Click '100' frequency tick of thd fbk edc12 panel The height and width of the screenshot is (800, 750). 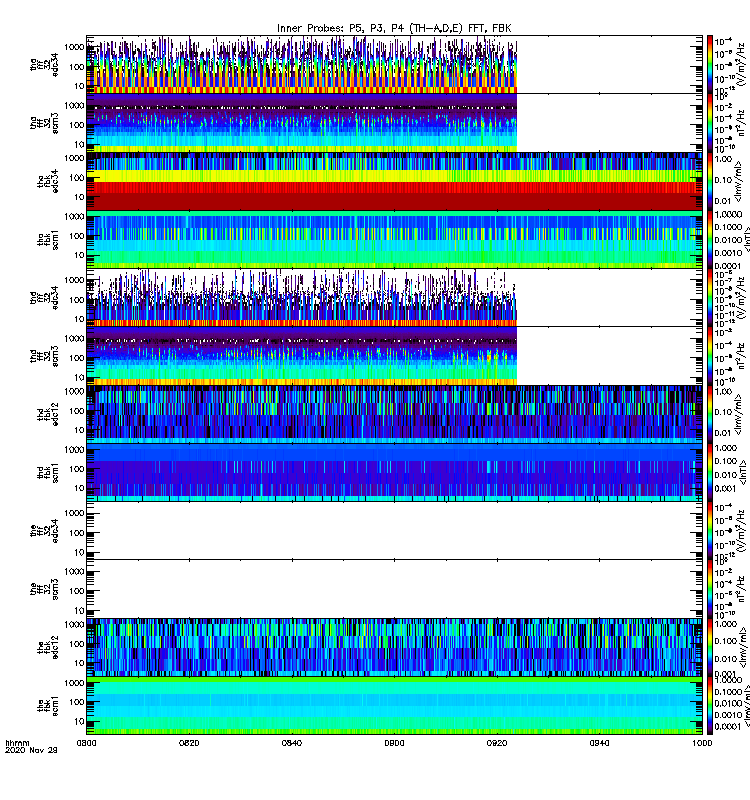coord(77,411)
